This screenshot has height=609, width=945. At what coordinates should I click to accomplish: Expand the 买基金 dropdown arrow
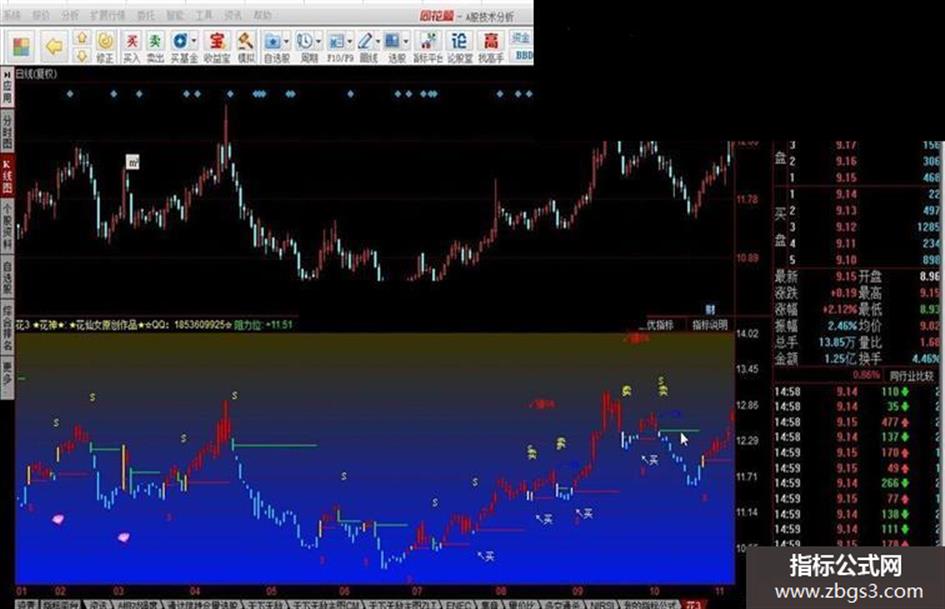coord(194,41)
